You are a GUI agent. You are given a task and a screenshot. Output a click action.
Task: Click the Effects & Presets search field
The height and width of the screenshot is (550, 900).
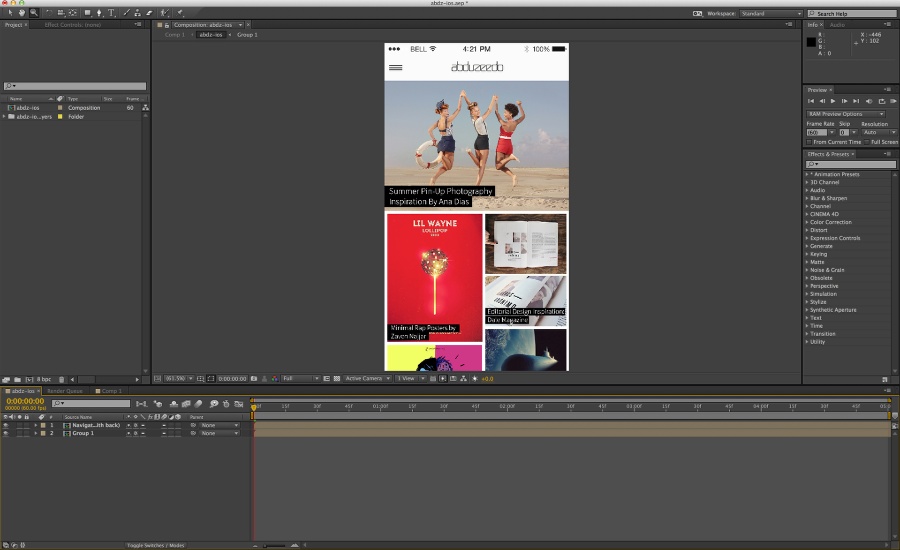tap(851, 164)
